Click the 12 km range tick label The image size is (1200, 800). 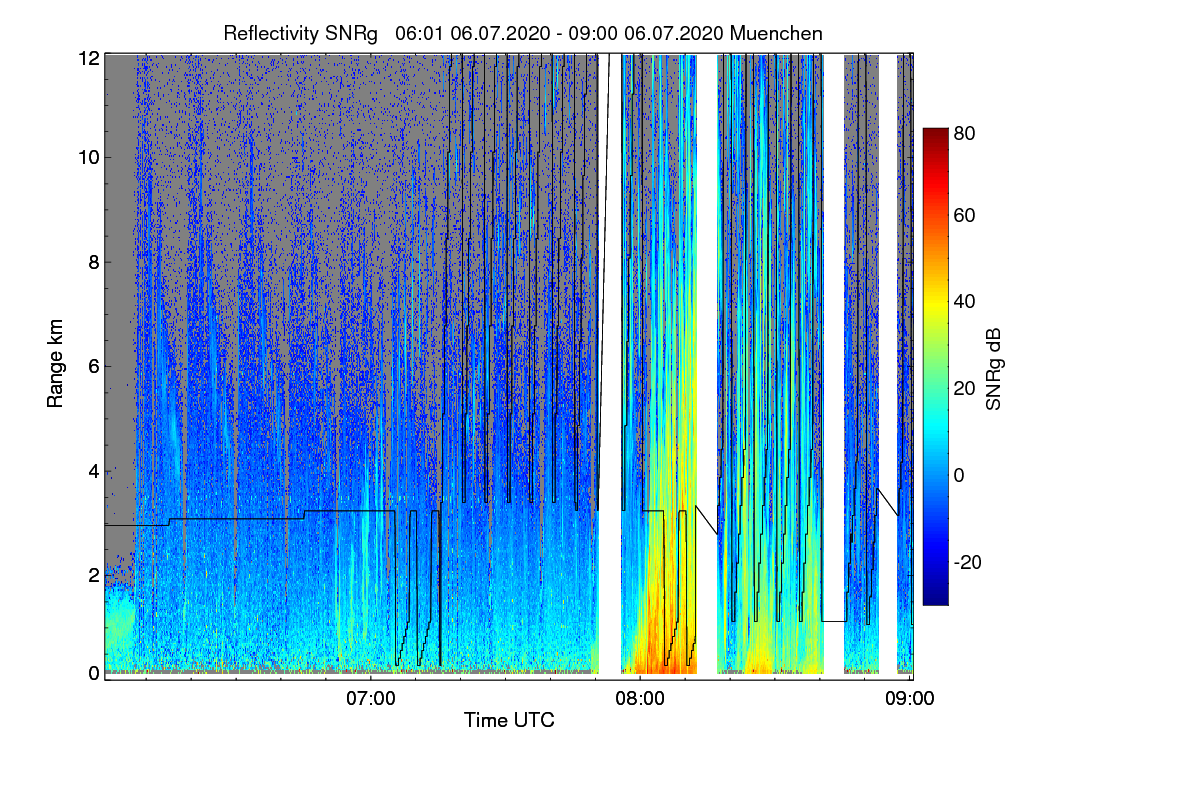pos(89,58)
